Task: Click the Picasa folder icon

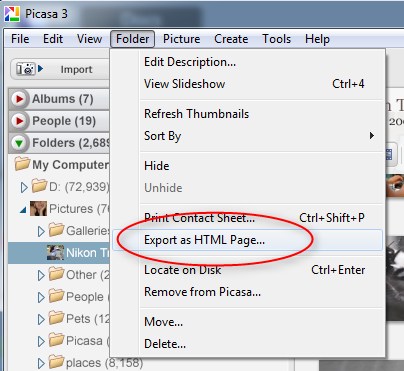Action: coord(56,340)
